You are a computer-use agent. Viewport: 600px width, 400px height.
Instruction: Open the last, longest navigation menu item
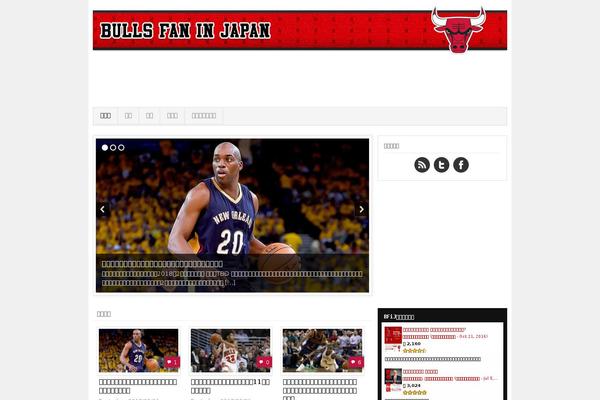coord(204,116)
